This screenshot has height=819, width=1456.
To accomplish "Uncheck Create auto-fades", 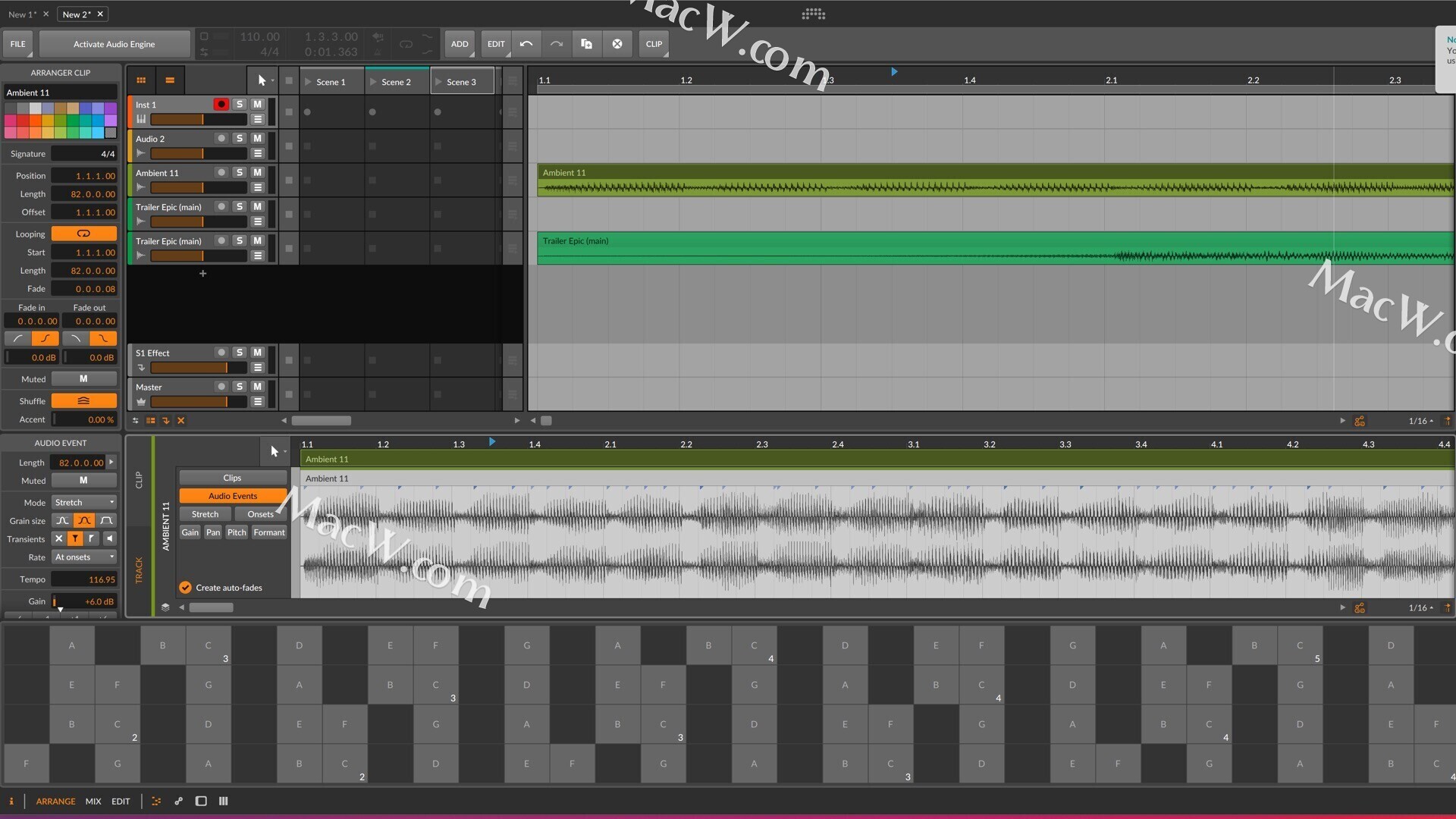I will tap(185, 588).
